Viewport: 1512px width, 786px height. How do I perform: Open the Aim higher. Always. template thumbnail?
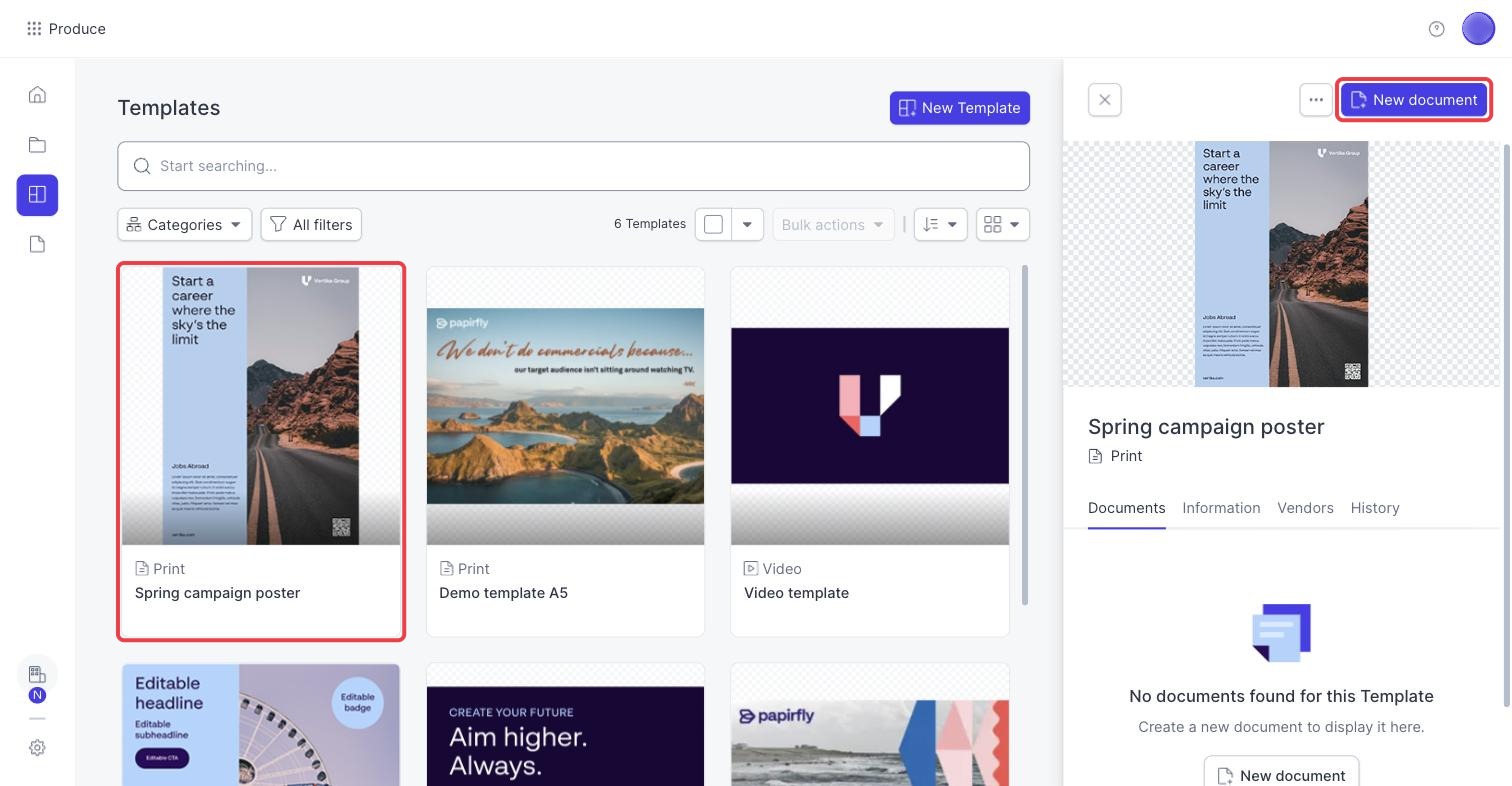[x=565, y=725]
